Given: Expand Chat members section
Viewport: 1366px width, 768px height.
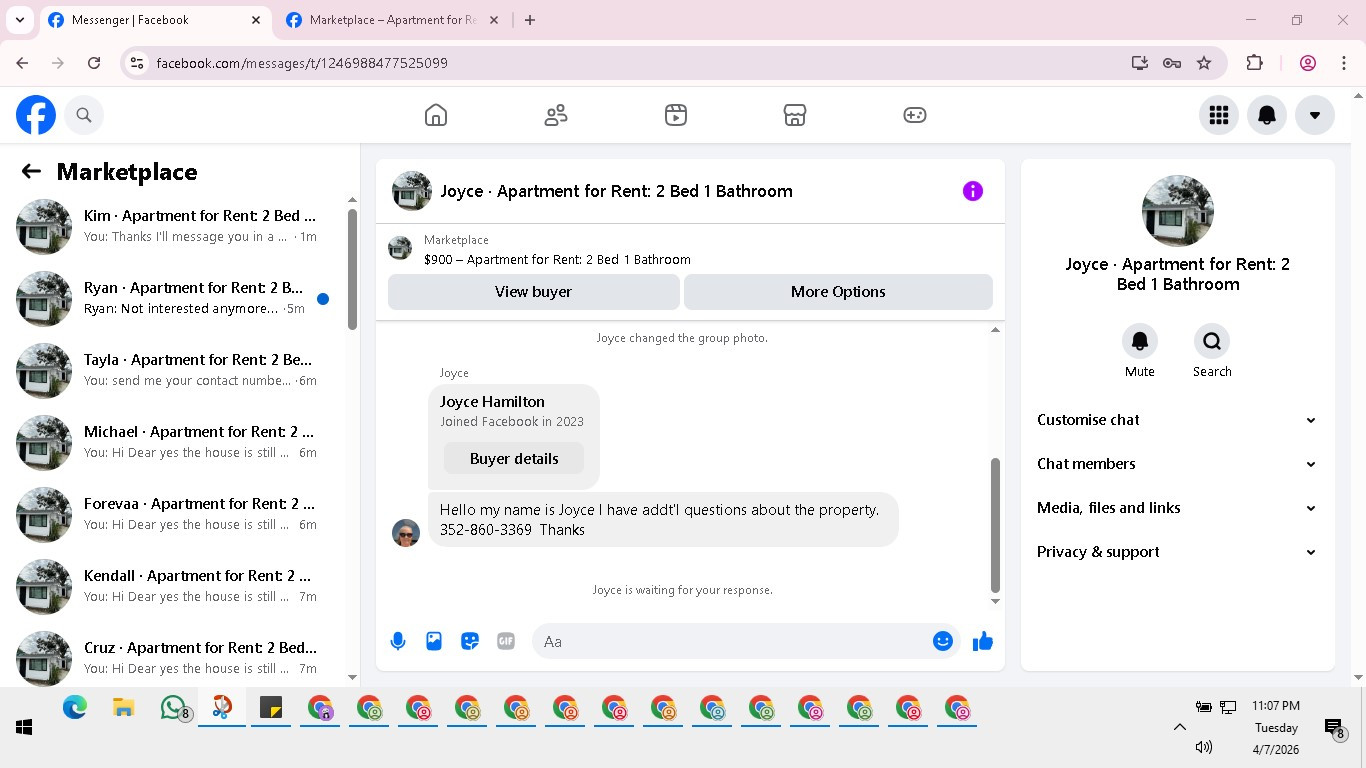Looking at the screenshot, I should [x=1177, y=464].
